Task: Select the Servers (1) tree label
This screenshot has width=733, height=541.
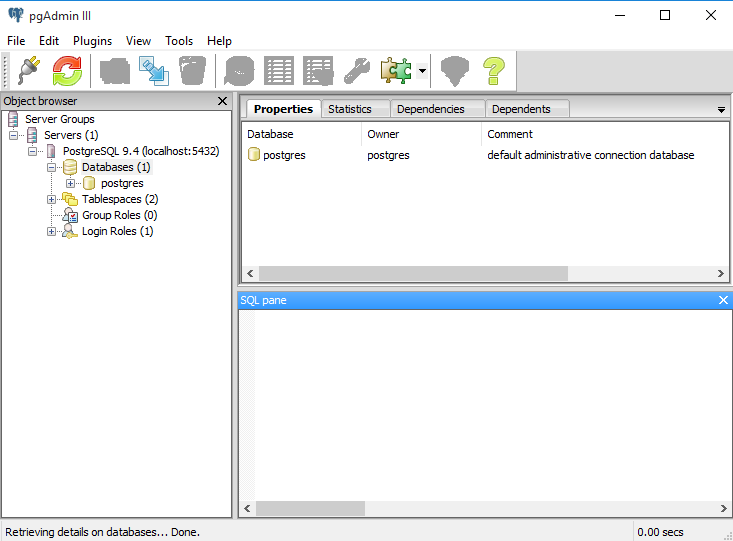Action: click(71, 135)
